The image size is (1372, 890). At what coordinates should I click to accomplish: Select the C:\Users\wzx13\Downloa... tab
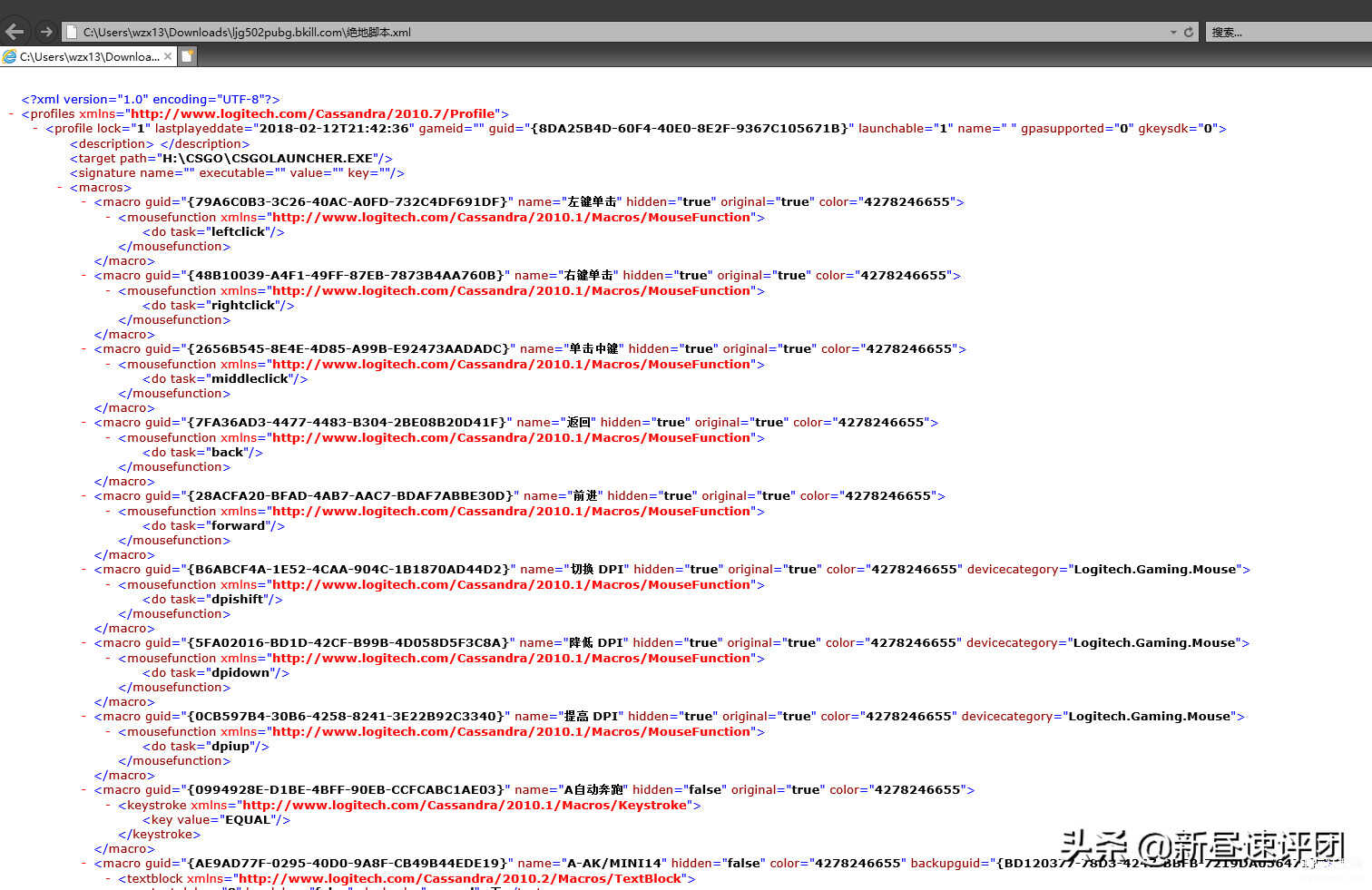click(x=89, y=56)
